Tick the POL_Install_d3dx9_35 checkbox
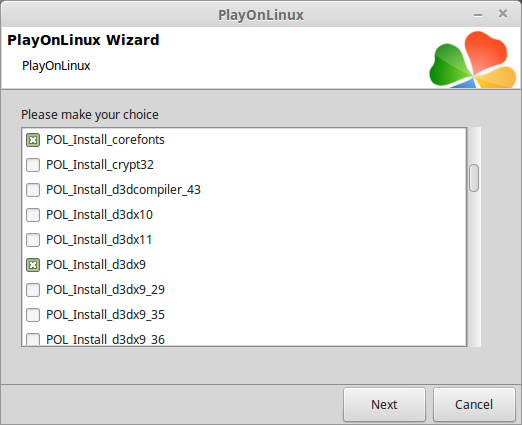 [33, 315]
